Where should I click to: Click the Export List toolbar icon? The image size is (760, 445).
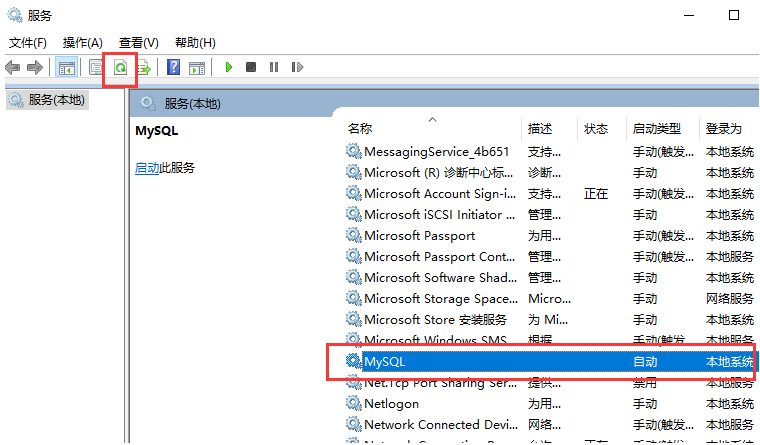click(x=144, y=67)
